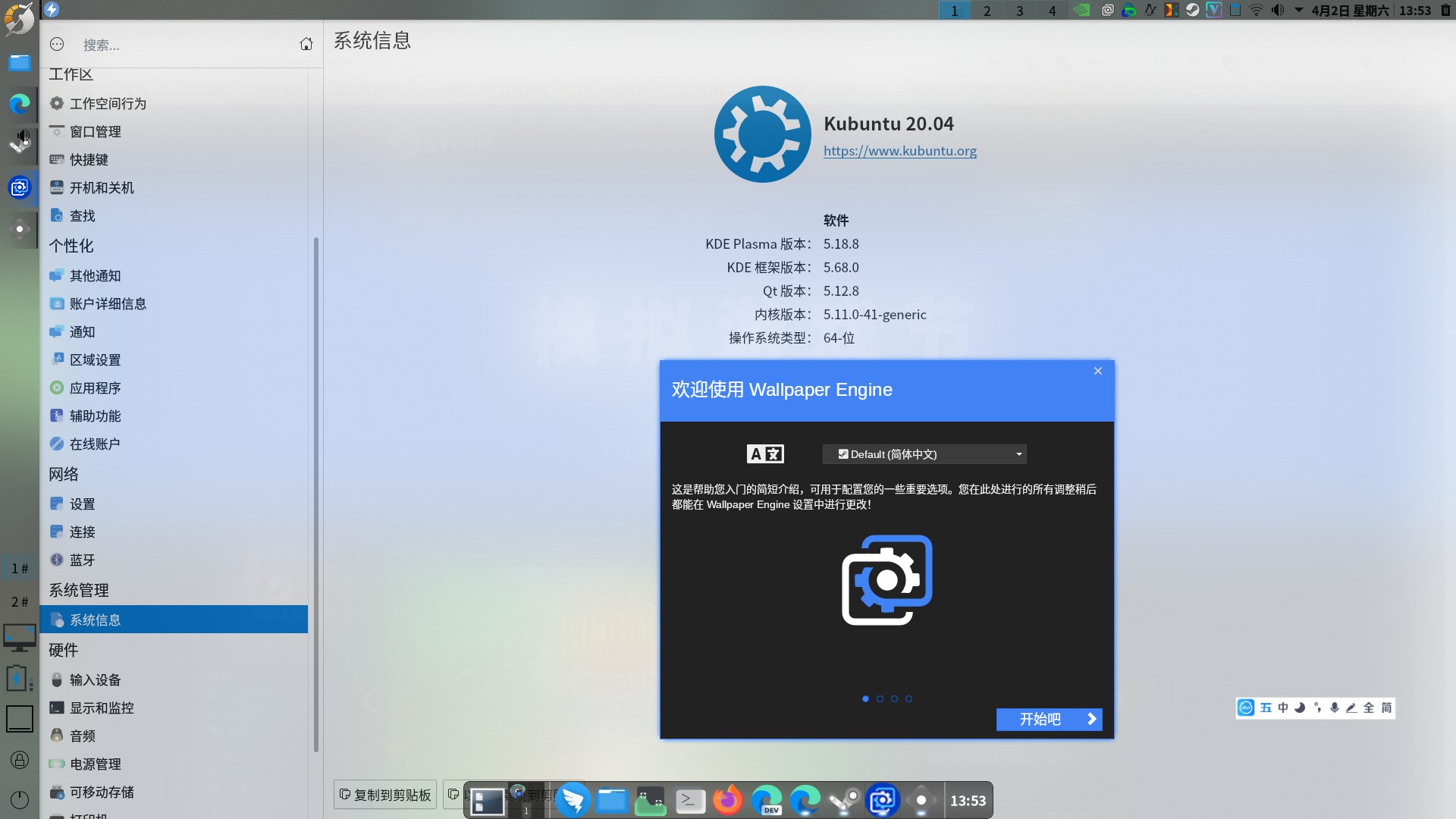
Task: Open Edge DEV in the bottom dock
Action: pos(767,800)
